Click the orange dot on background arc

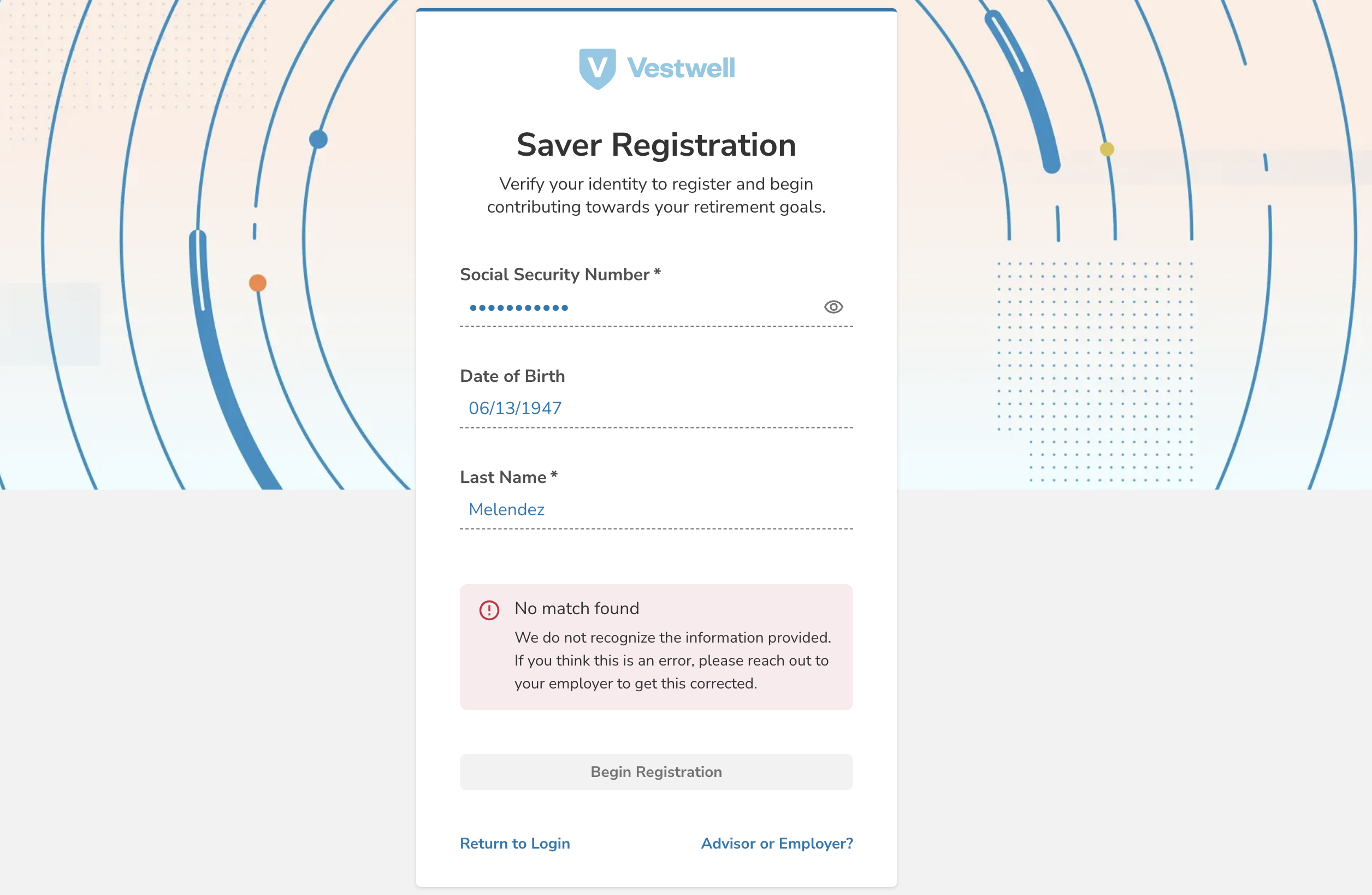(x=258, y=283)
